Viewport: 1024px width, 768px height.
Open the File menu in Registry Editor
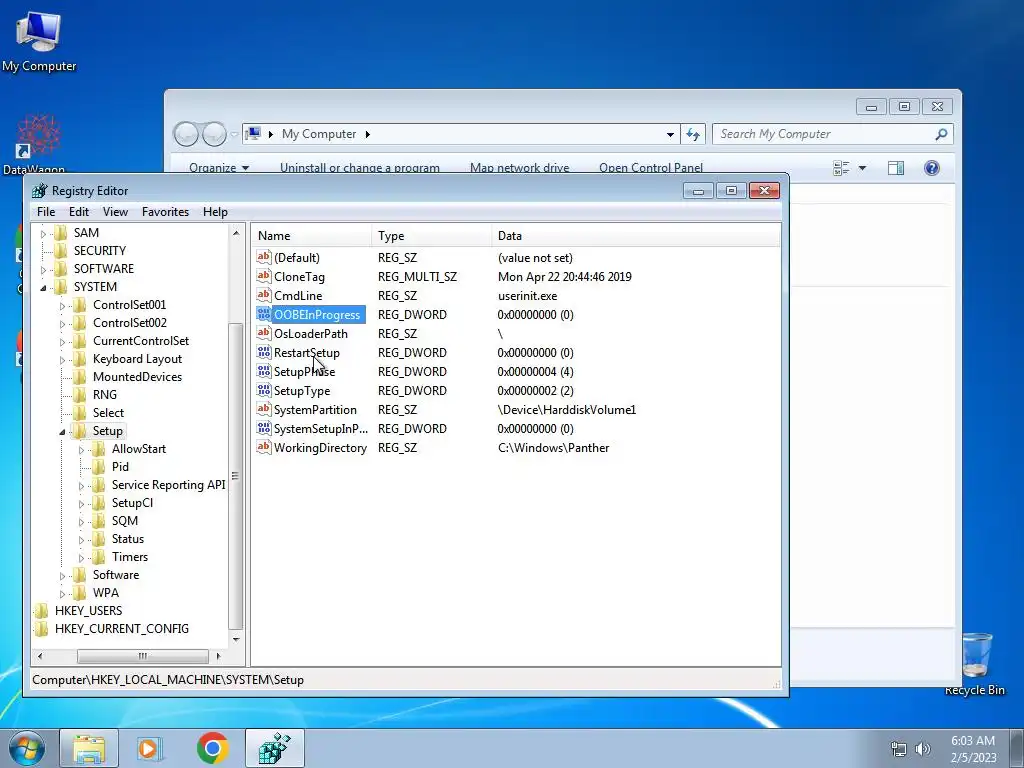tap(46, 212)
